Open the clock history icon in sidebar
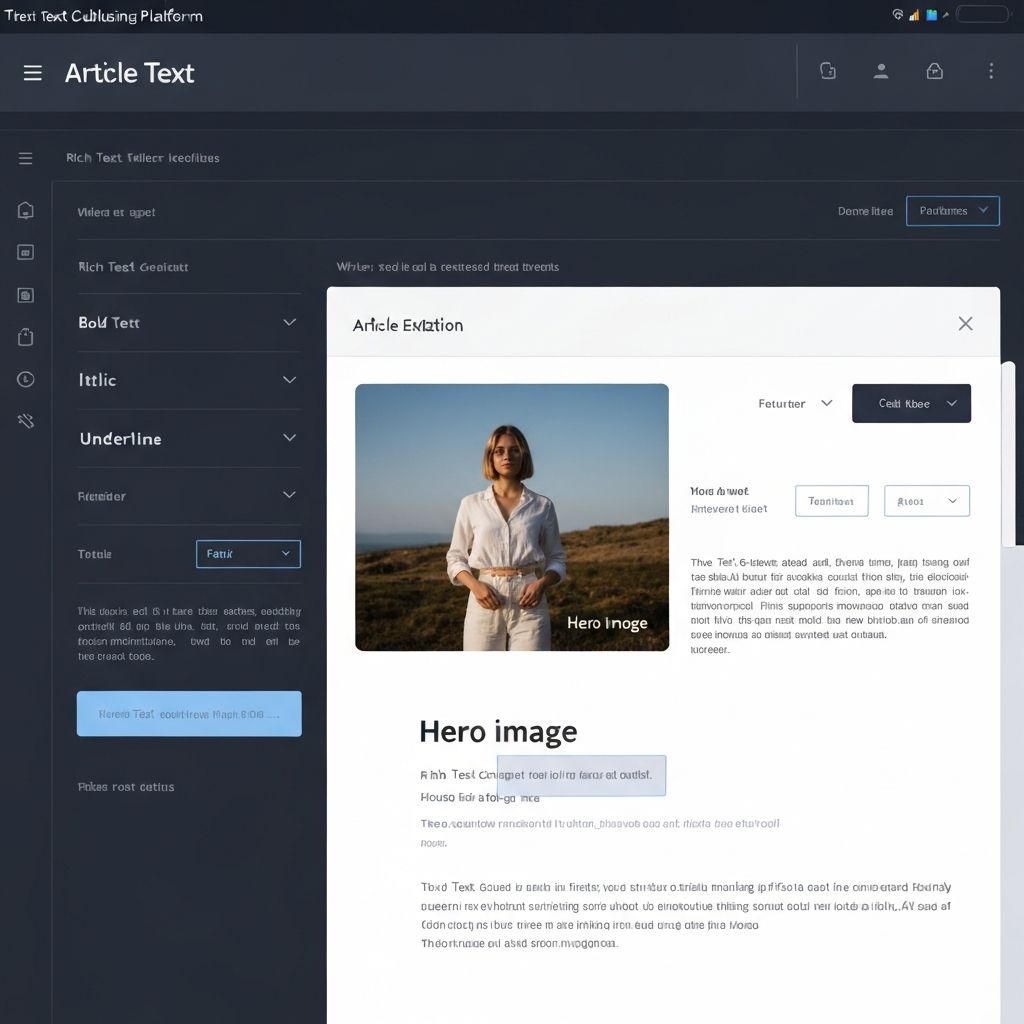Screen dimensions: 1024x1024 [x=26, y=379]
